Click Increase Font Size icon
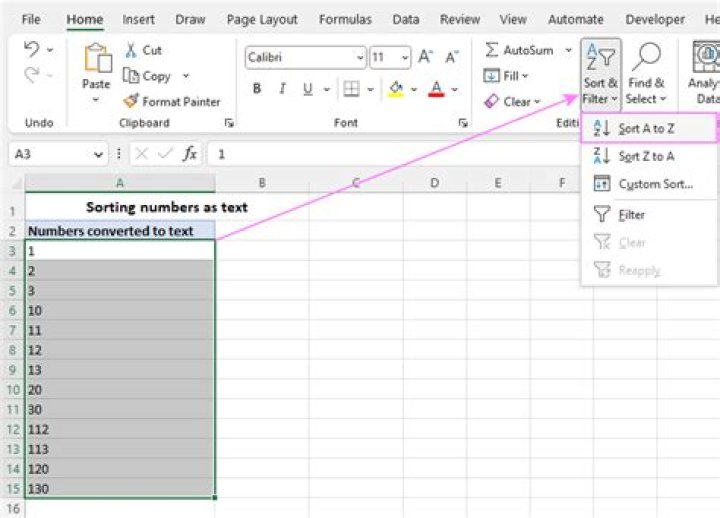720x518 pixels. pyautogui.click(x=426, y=58)
